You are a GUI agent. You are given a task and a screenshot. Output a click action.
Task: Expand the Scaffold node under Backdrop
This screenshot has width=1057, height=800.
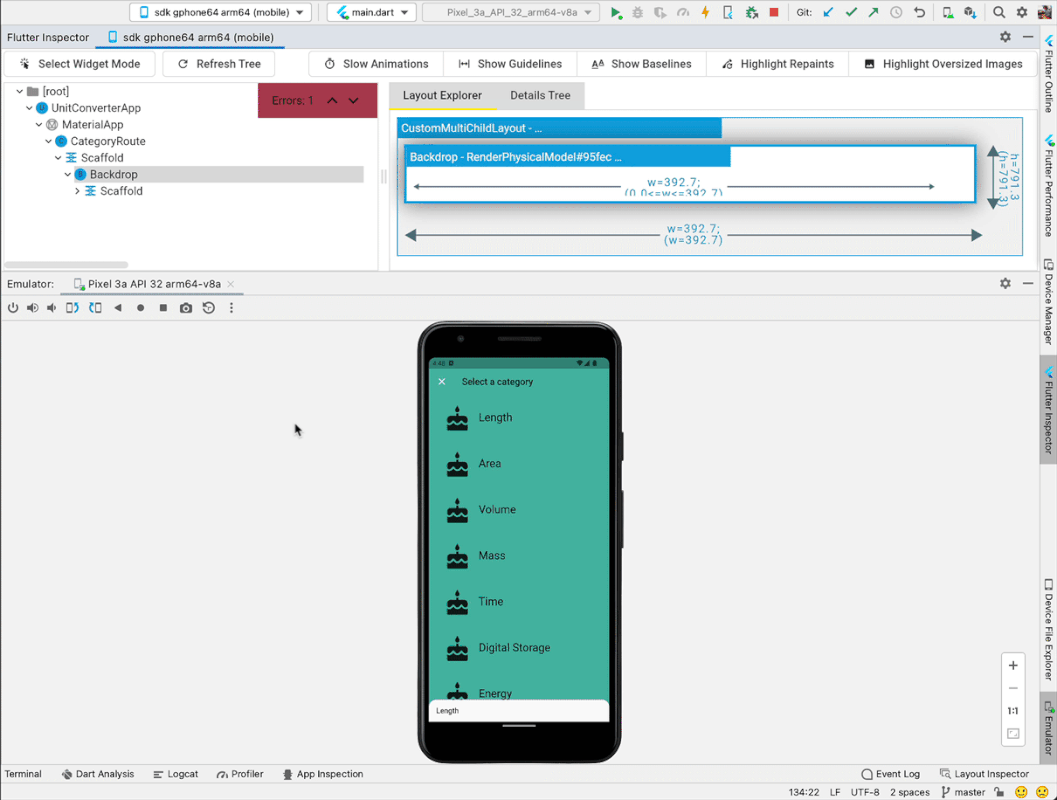coord(78,191)
